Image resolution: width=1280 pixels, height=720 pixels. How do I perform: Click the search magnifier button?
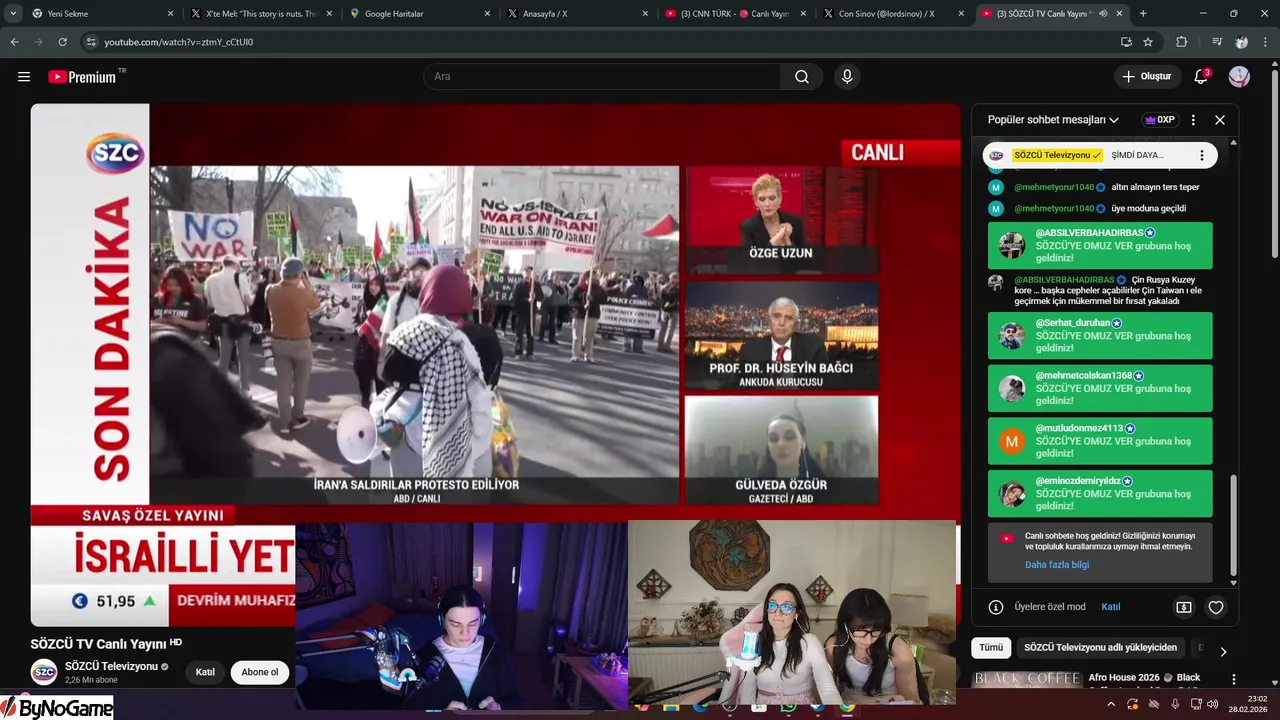tap(802, 77)
